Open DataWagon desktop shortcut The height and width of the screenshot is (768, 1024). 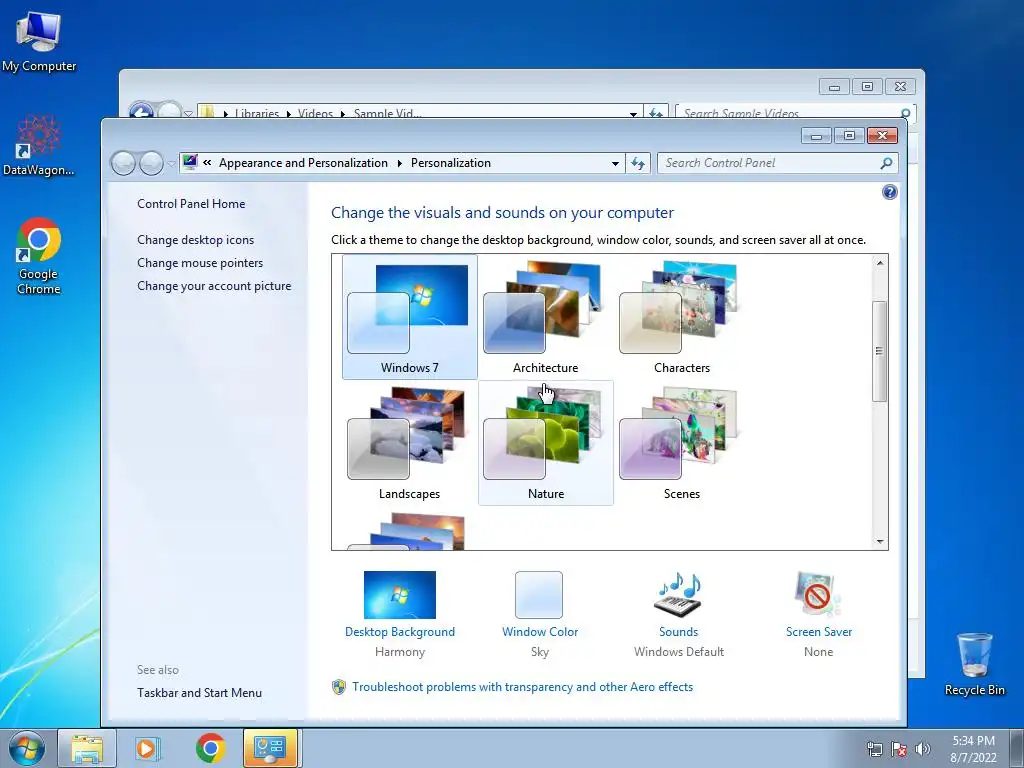pyautogui.click(x=39, y=145)
